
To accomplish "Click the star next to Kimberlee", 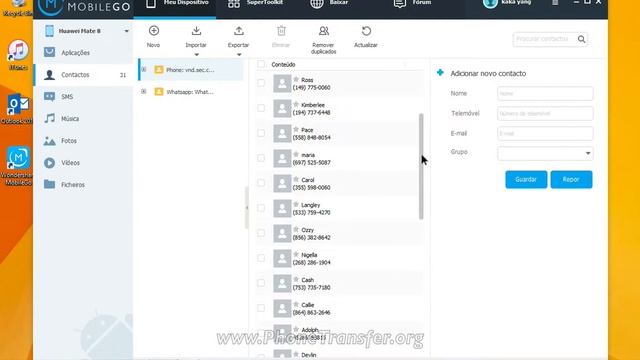I will [296, 104].
